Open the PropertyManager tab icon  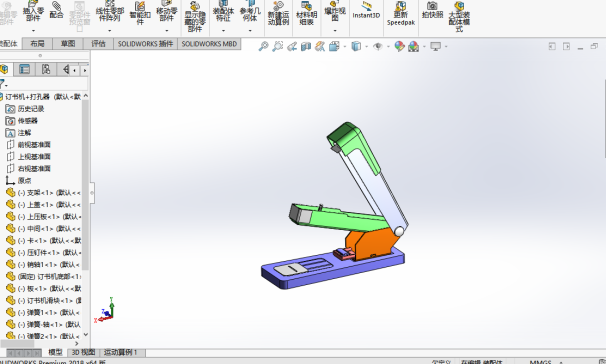24,70
